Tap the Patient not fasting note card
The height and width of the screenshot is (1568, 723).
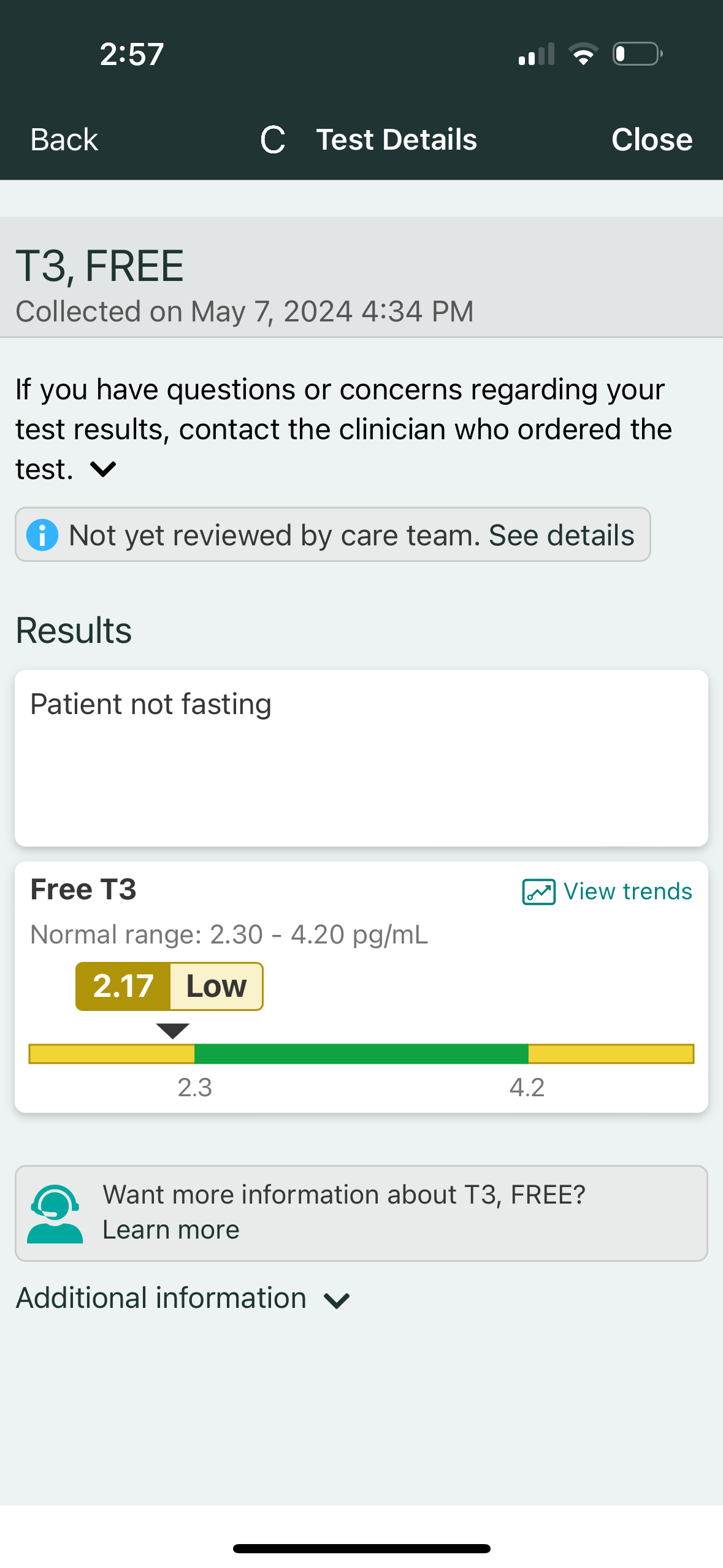[x=361, y=758]
